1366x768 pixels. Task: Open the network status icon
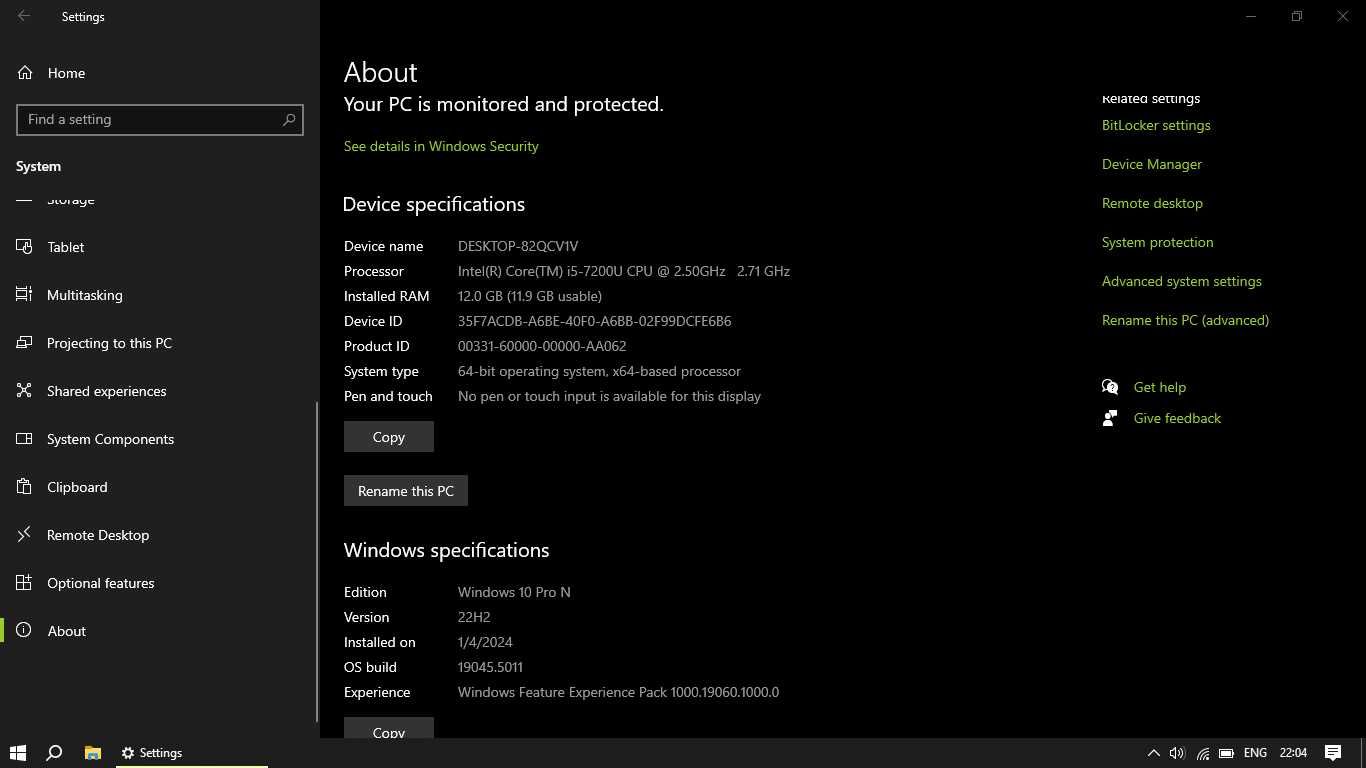1202,753
